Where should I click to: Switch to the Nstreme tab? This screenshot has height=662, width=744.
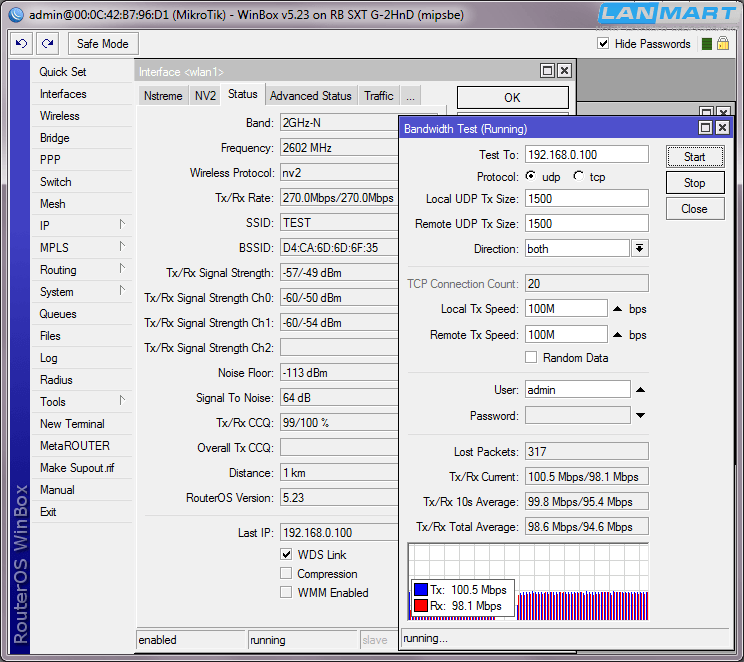coord(163,96)
